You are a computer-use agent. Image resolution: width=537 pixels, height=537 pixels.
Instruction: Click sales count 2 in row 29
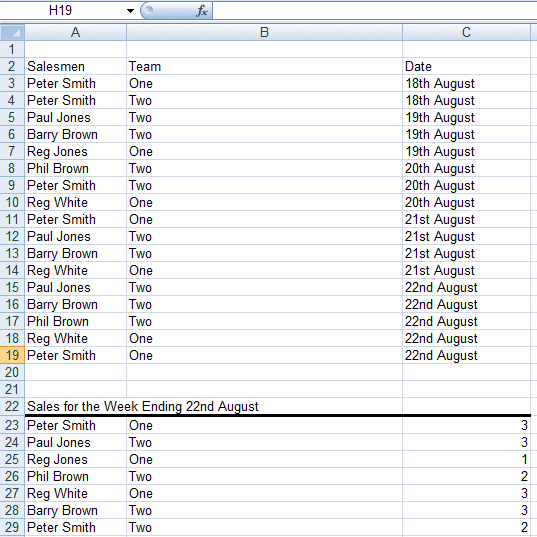click(466, 527)
